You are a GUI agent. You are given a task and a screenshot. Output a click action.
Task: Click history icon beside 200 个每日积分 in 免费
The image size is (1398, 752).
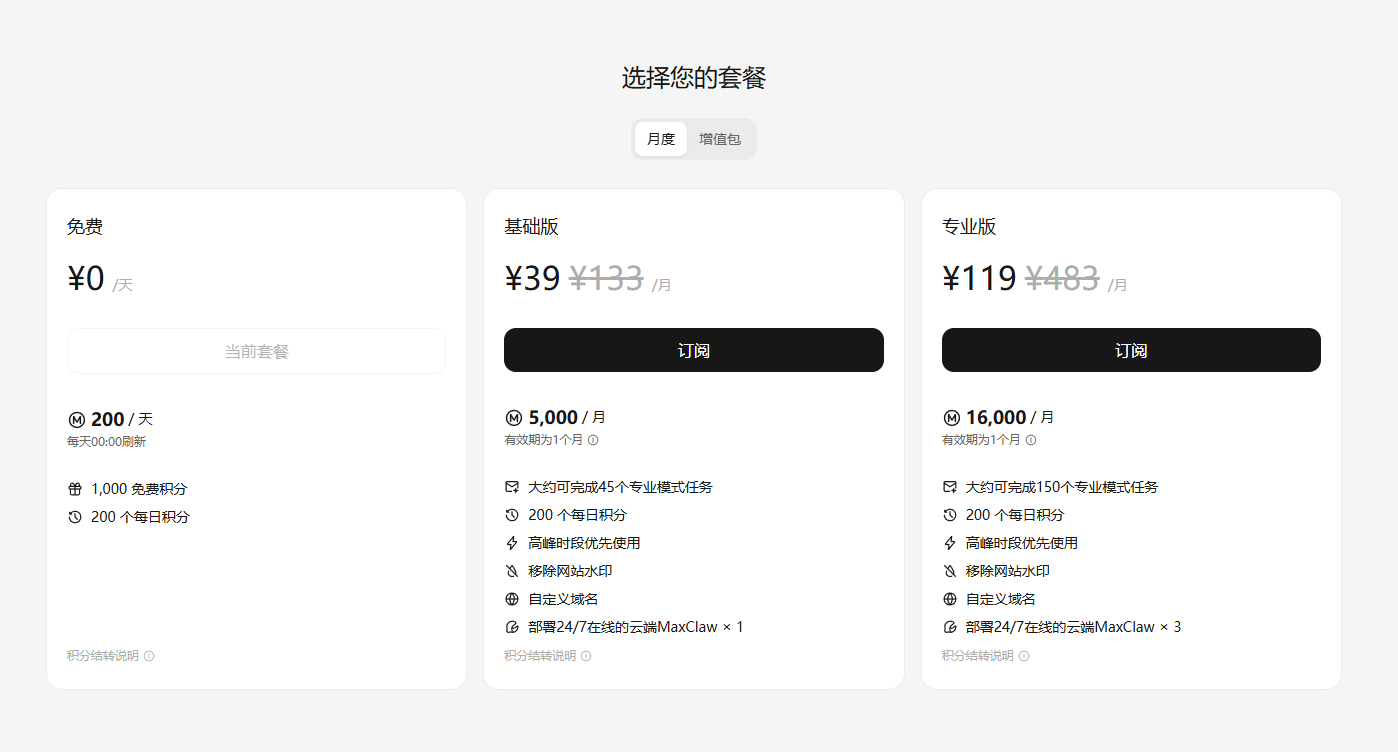(75, 517)
